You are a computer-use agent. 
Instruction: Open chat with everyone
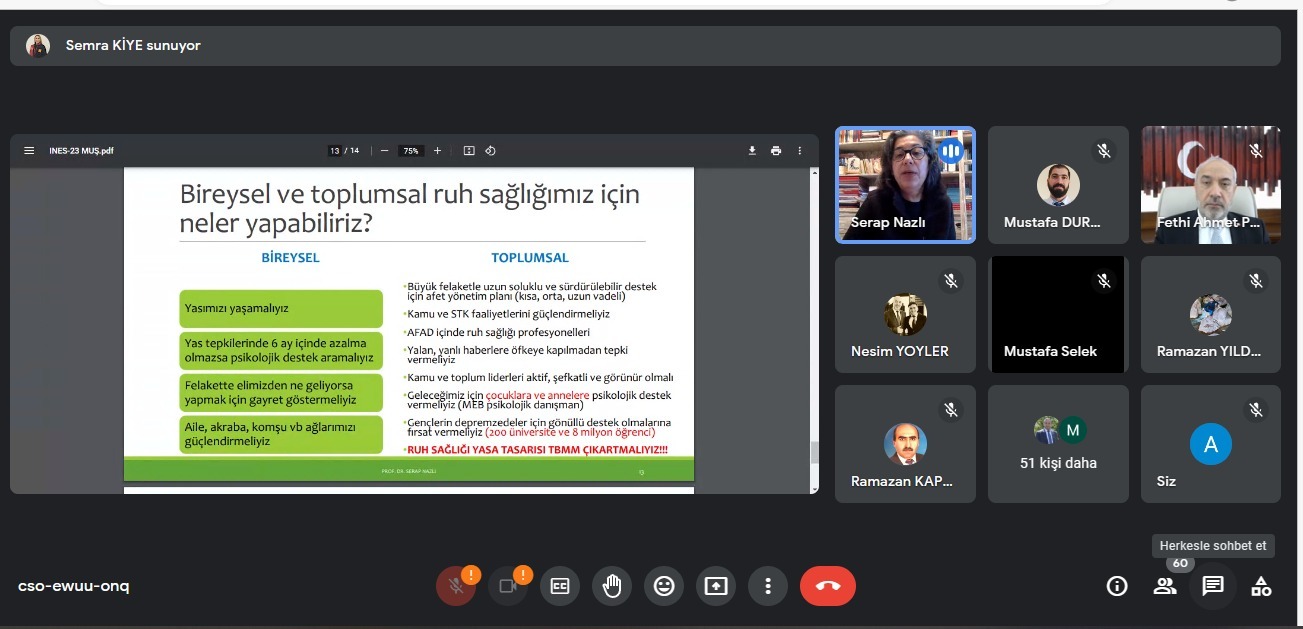(x=1213, y=586)
